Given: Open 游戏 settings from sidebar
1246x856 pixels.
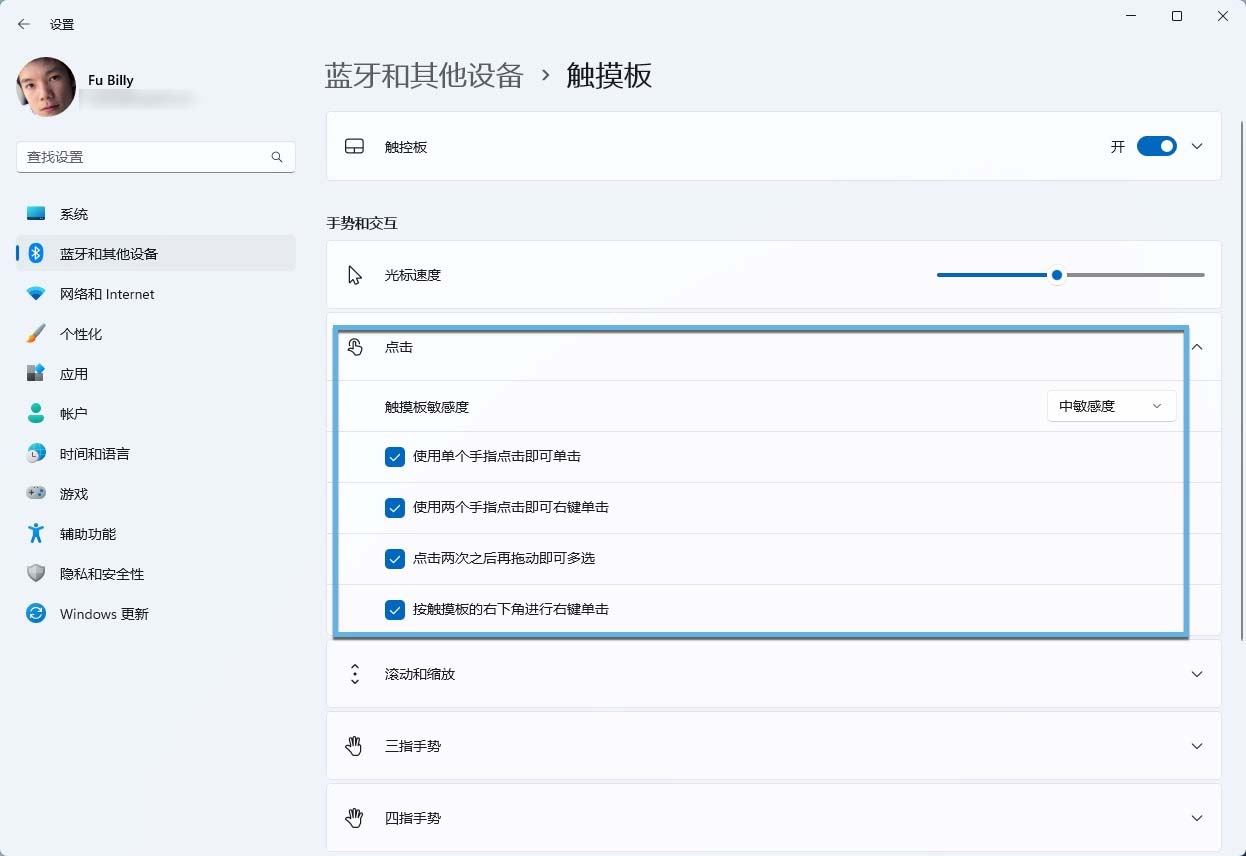Looking at the screenshot, I should (75, 493).
